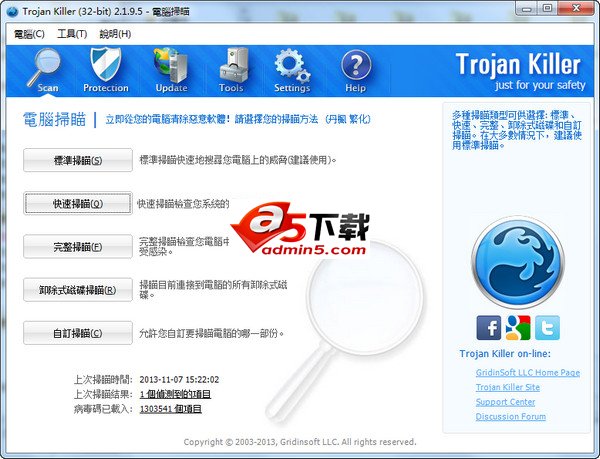The height and width of the screenshot is (459, 600).
Task: Click the standard scan description text
Action: (x=238, y=160)
